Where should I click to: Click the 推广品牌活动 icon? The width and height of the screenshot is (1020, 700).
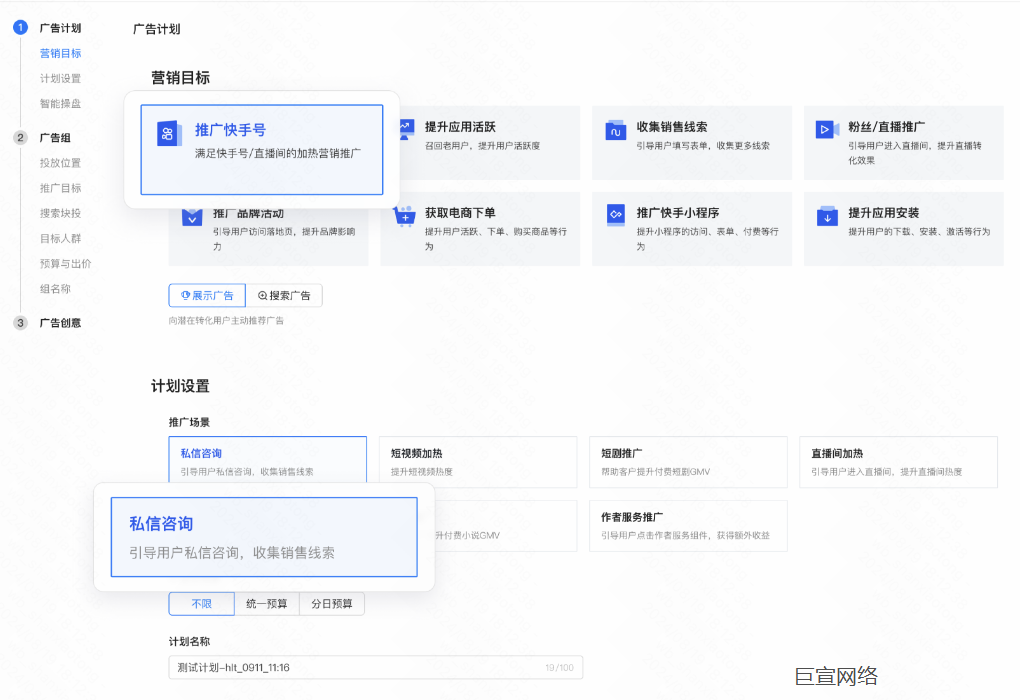coord(192,216)
